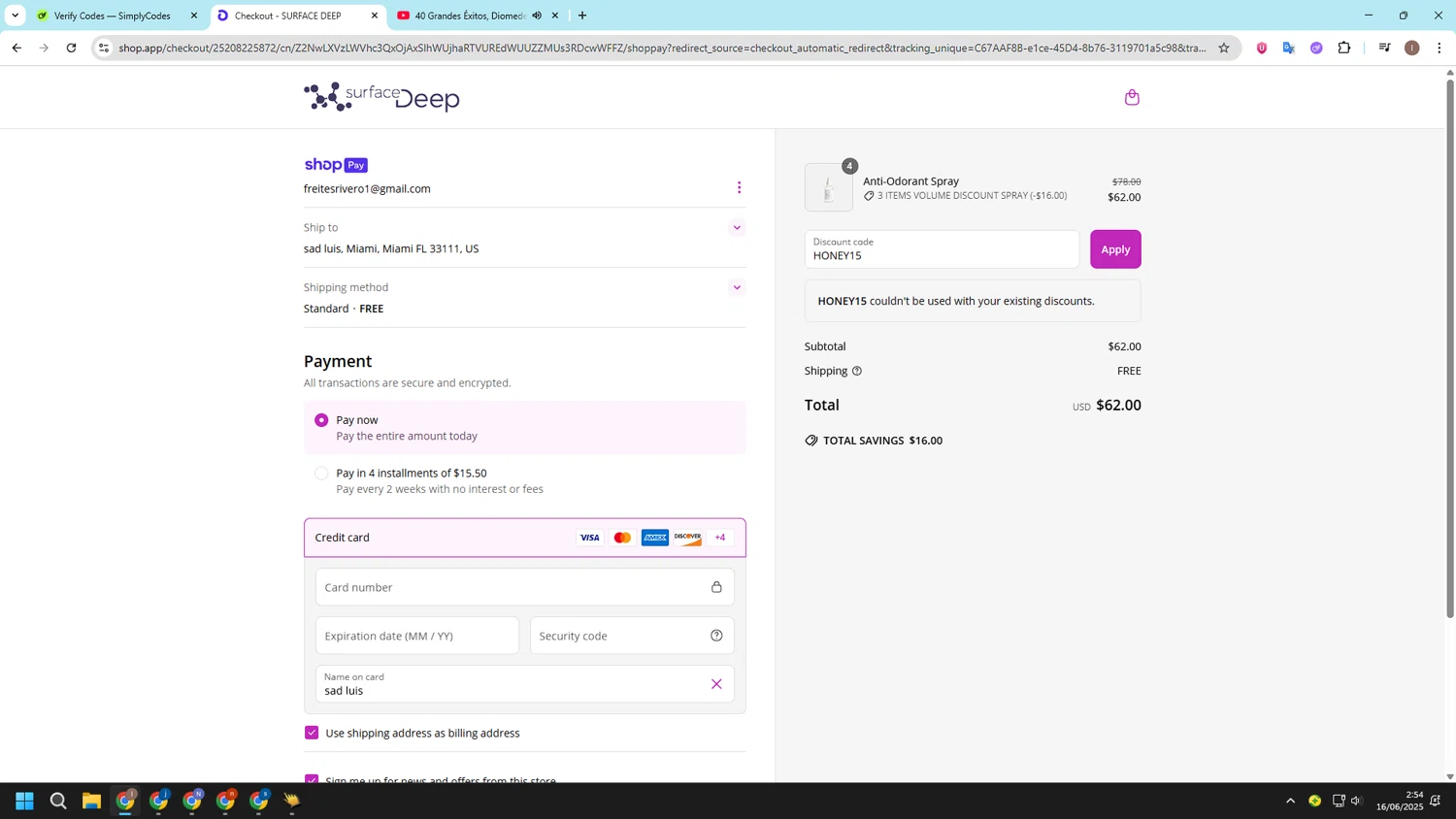Close the 40 Grandes Éxitos tab
The image size is (1456, 819).
(555, 16)
